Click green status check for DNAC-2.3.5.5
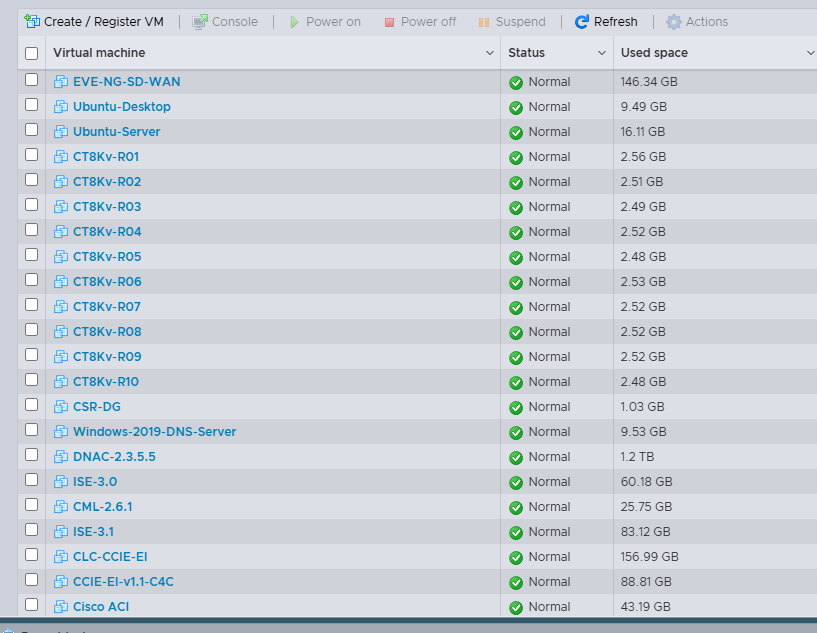The image size is (817, 633). 516,458
